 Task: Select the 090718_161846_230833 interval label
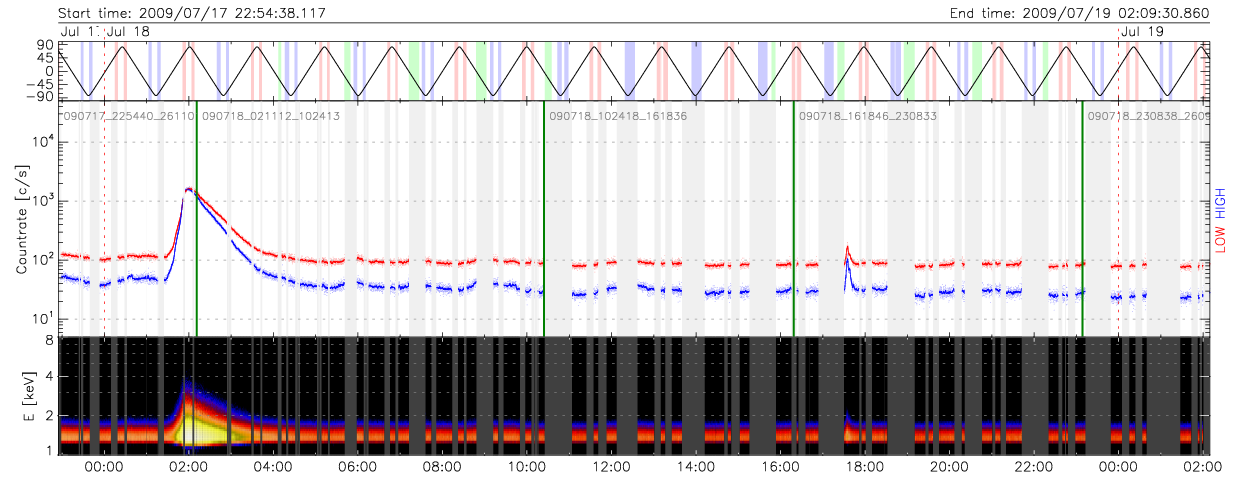pyautogui.click(x=867, y=117)
